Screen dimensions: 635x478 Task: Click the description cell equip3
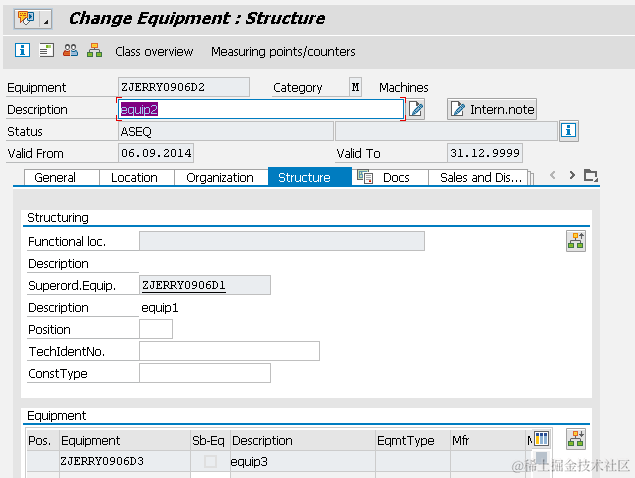[x=303, y=461]
